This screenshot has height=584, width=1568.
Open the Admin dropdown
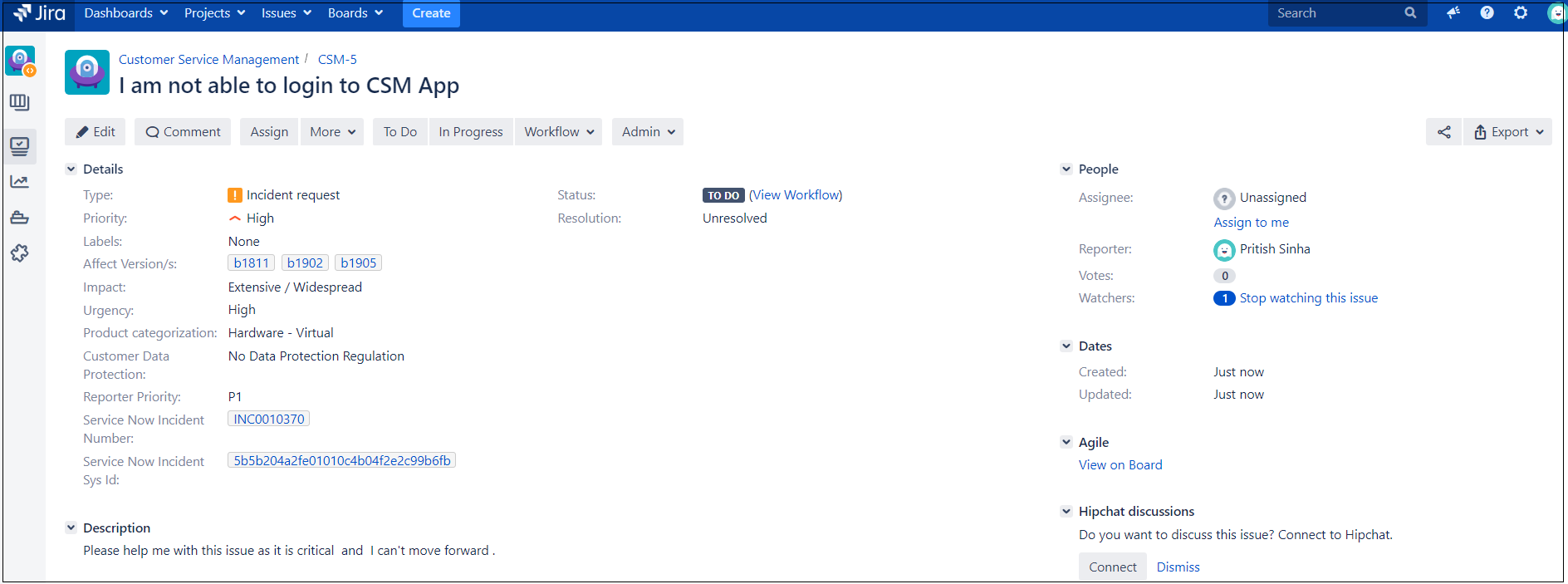(648, 131)
